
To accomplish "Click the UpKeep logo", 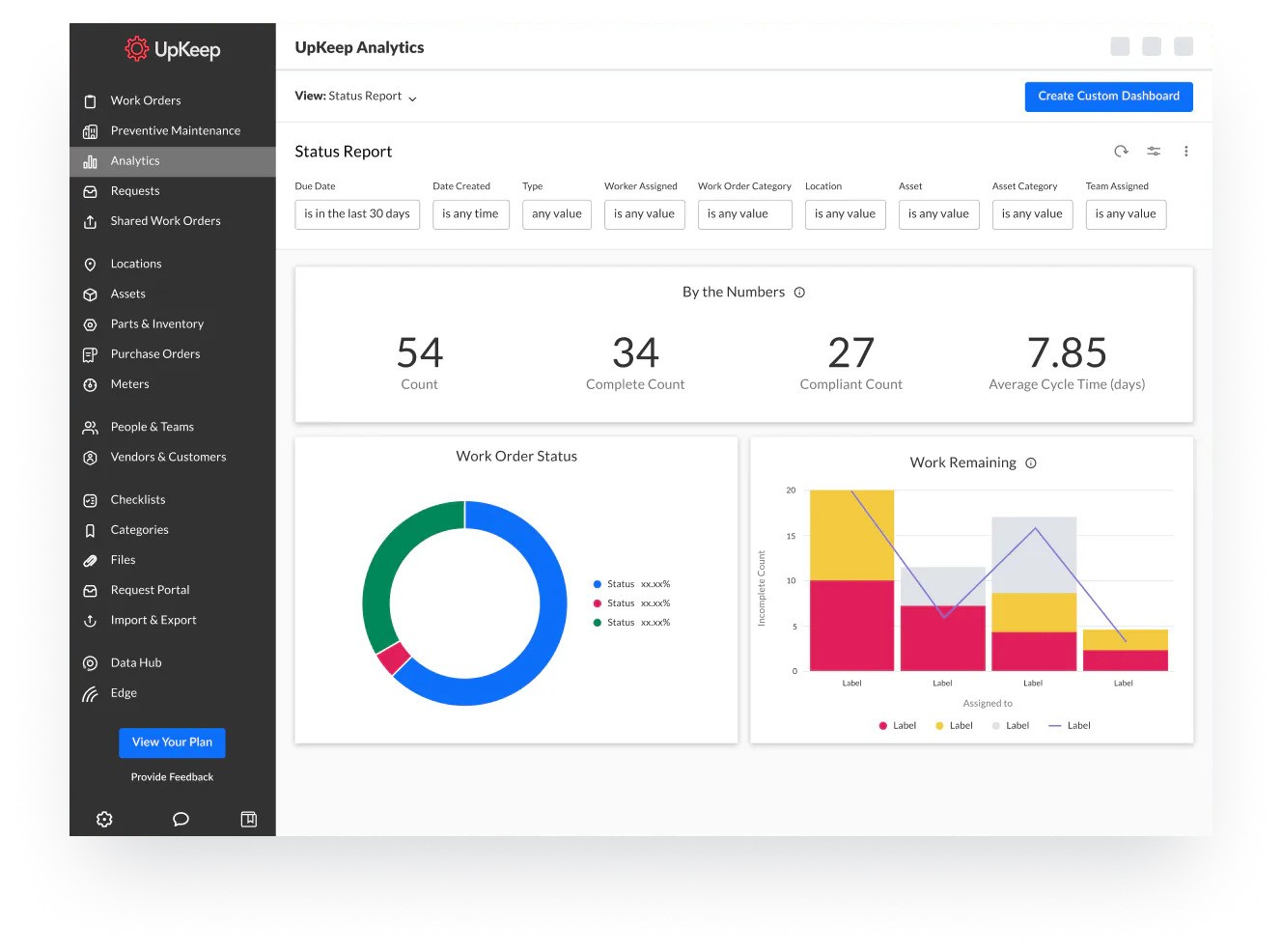I will click(x=173, y=49).
